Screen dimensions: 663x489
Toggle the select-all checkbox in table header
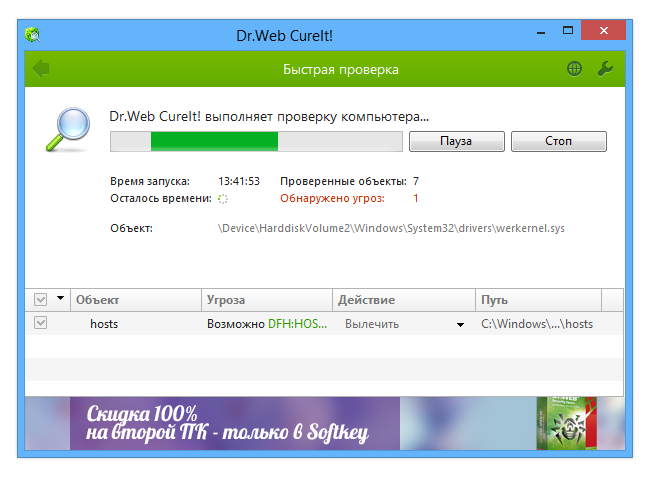tap(41, 300)
